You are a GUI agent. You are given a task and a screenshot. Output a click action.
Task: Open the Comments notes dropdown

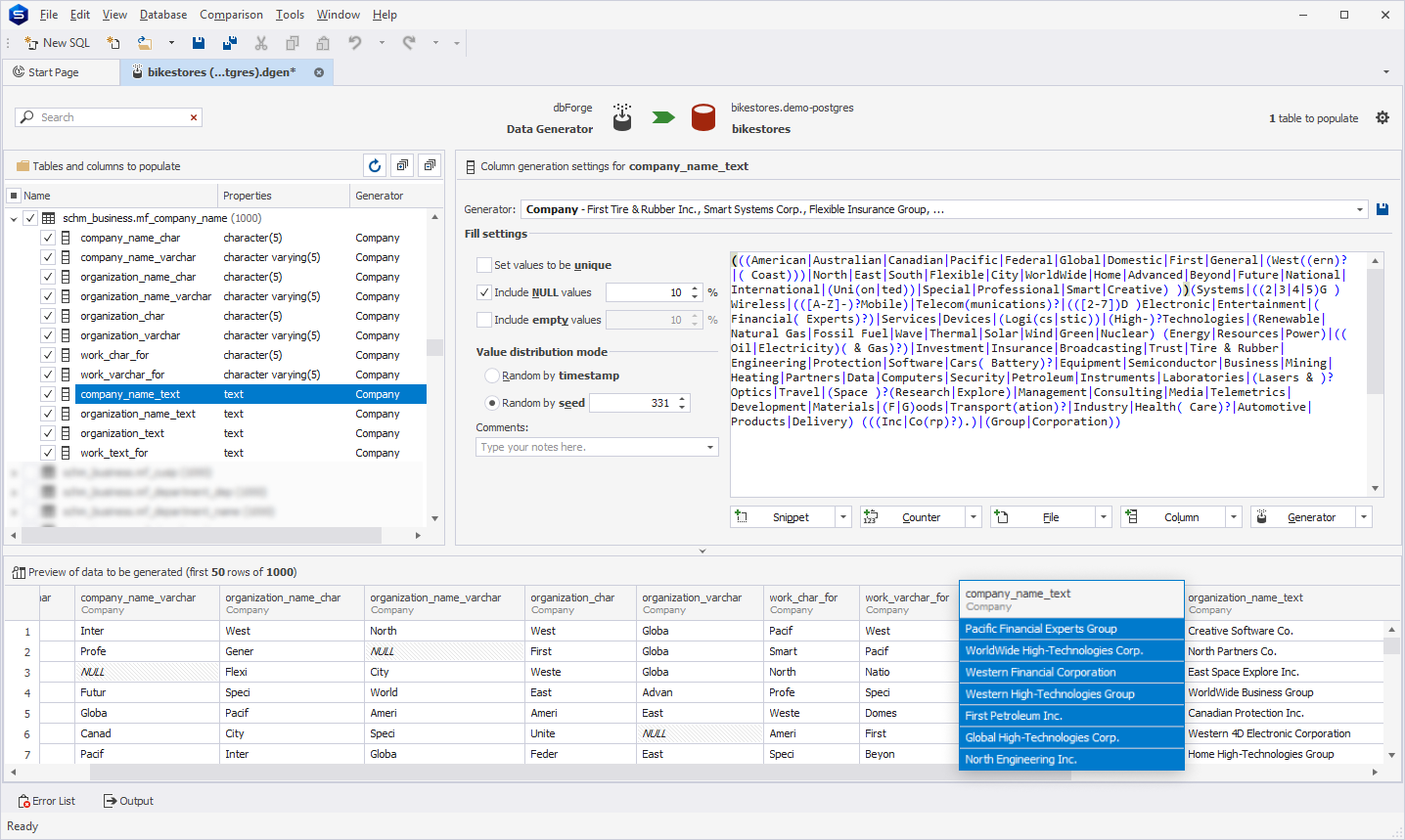710,447
